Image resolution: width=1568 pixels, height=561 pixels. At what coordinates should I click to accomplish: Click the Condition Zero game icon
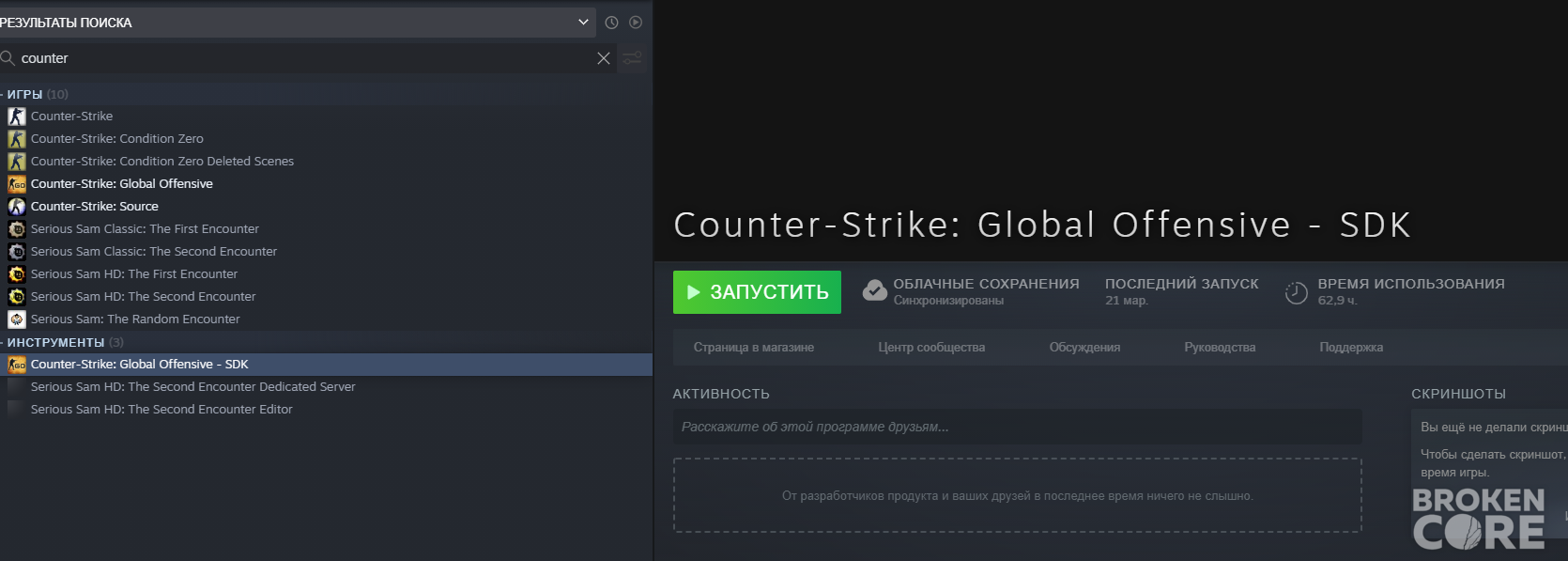point(17,139)
